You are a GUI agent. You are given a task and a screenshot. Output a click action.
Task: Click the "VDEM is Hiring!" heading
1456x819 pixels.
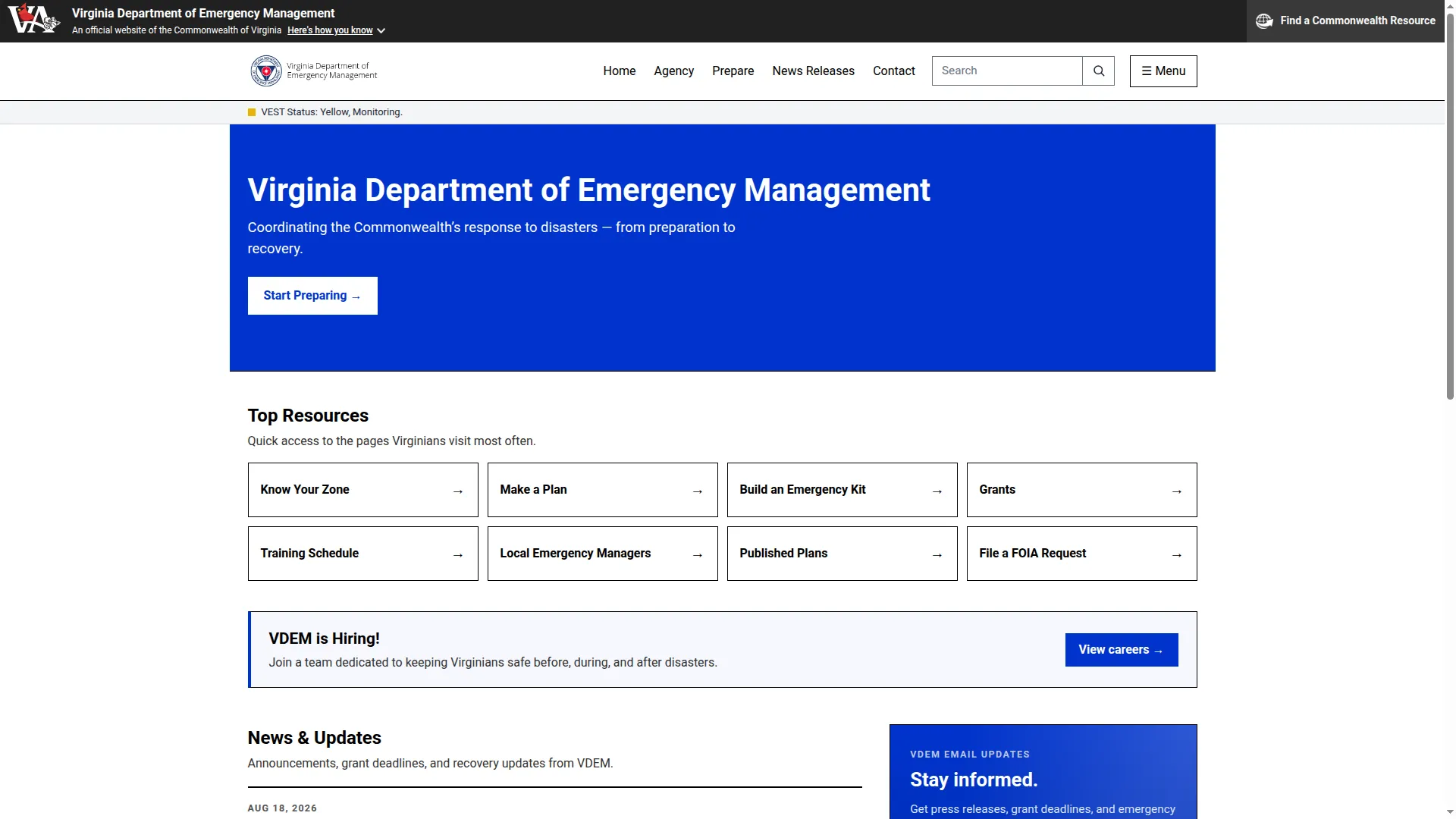point(324,639)
